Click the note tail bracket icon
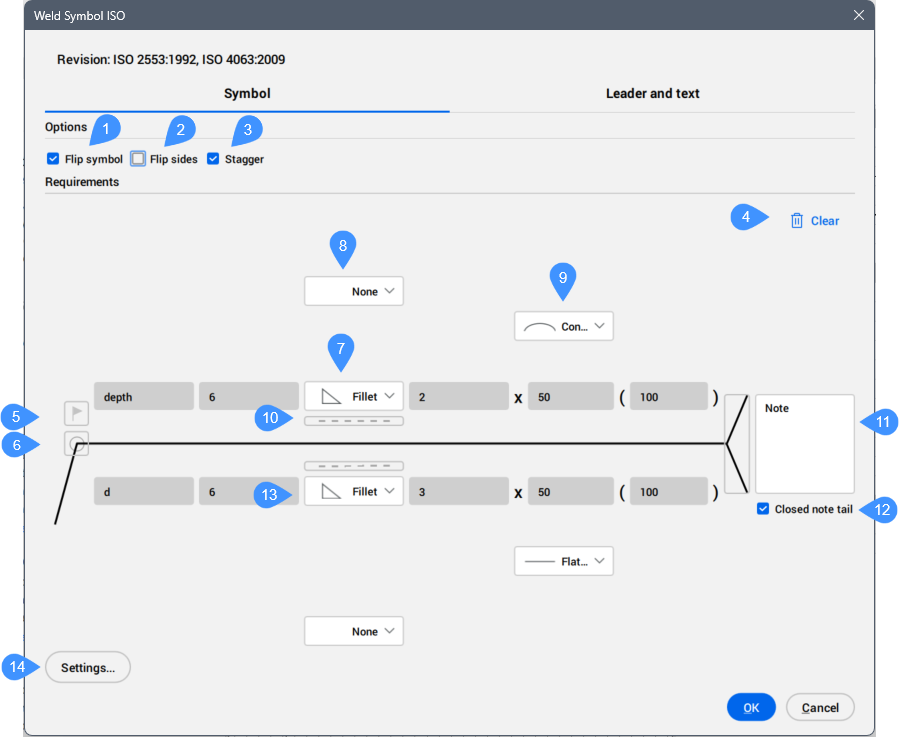Image resolution: width=899 pixels, height=737 pixels. (x=737, y=443)
